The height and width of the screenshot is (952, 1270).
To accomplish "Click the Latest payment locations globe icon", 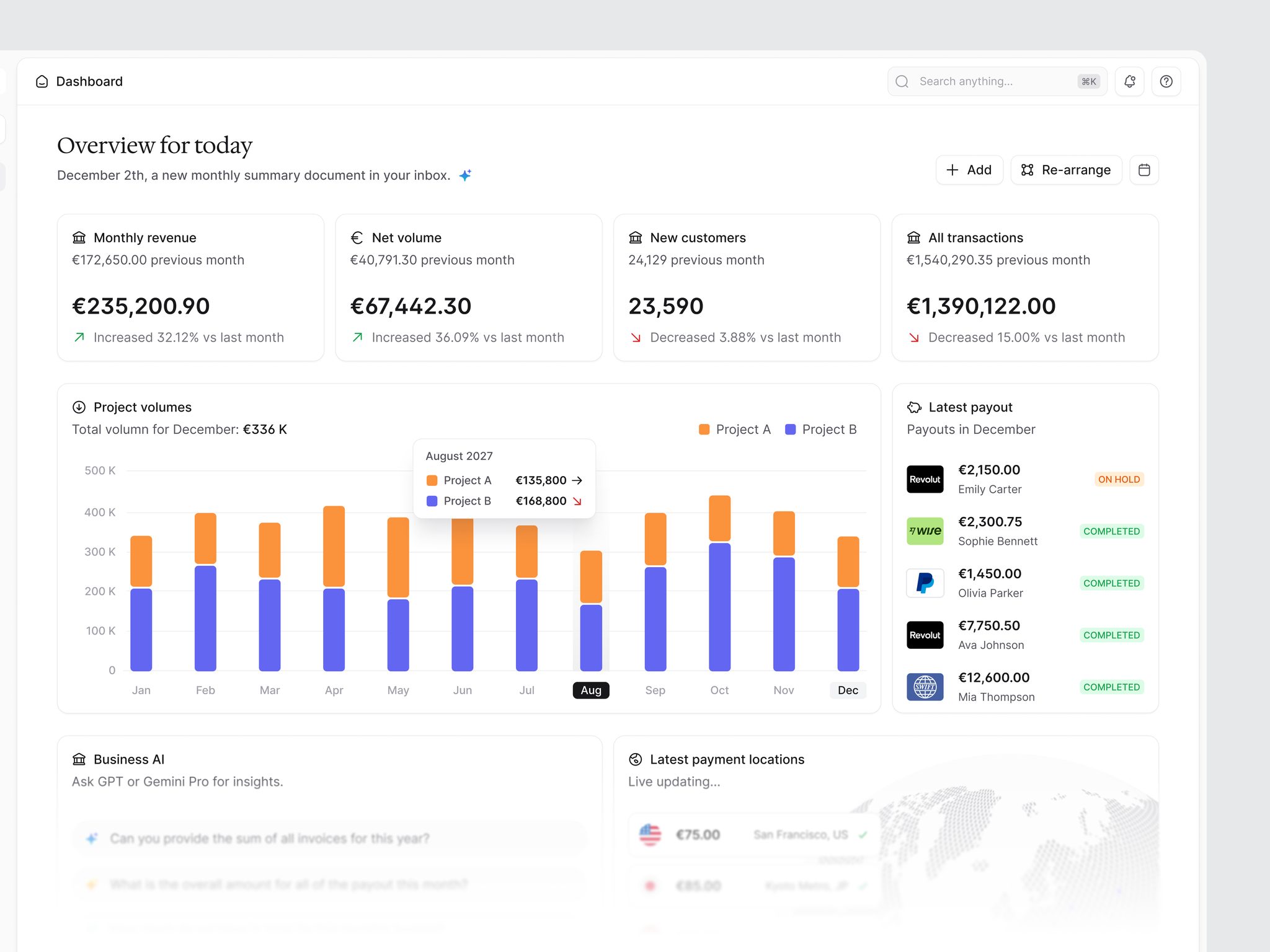I will pos(635,759).
